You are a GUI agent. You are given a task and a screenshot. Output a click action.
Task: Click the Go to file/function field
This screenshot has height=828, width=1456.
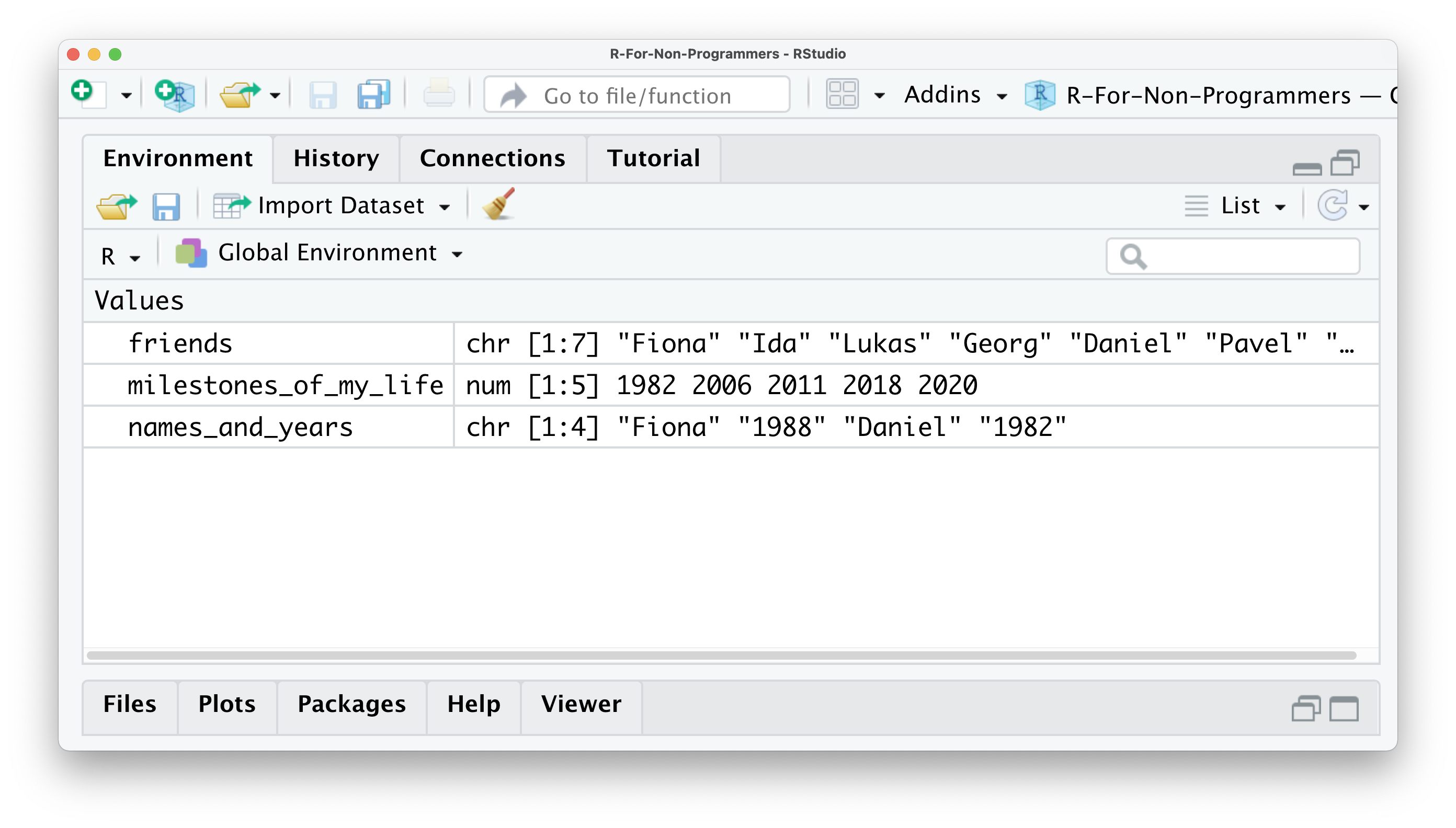point(636,96)
